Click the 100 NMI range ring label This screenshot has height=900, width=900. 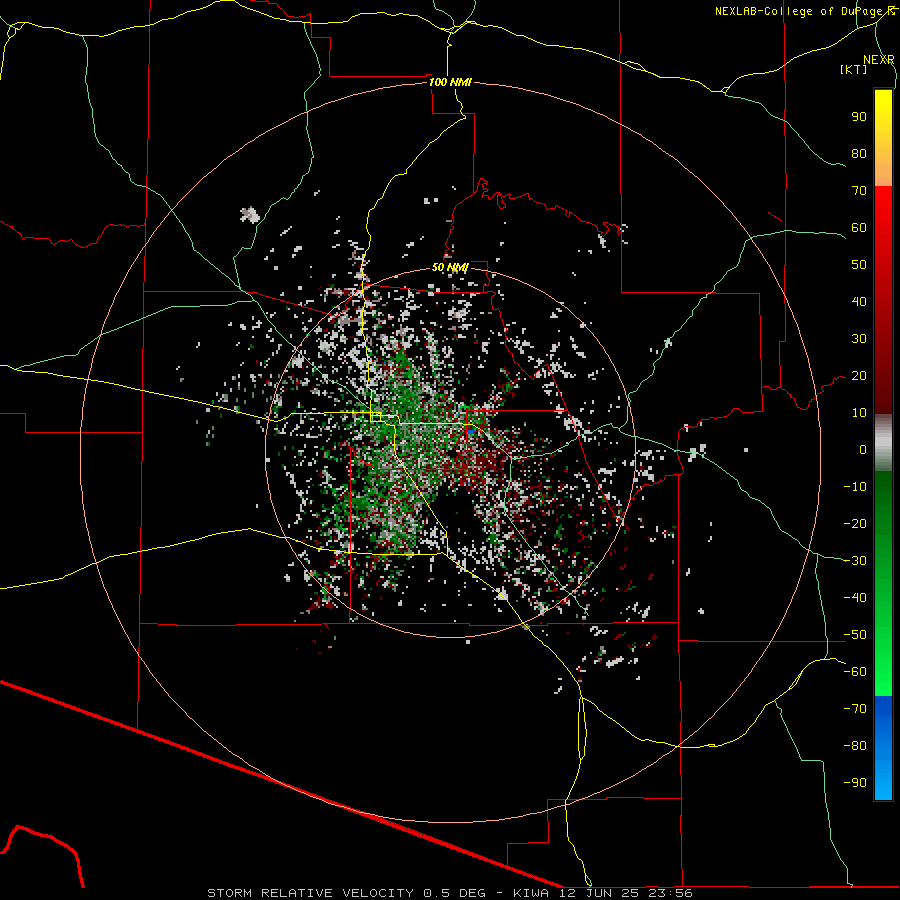point(450,82)
